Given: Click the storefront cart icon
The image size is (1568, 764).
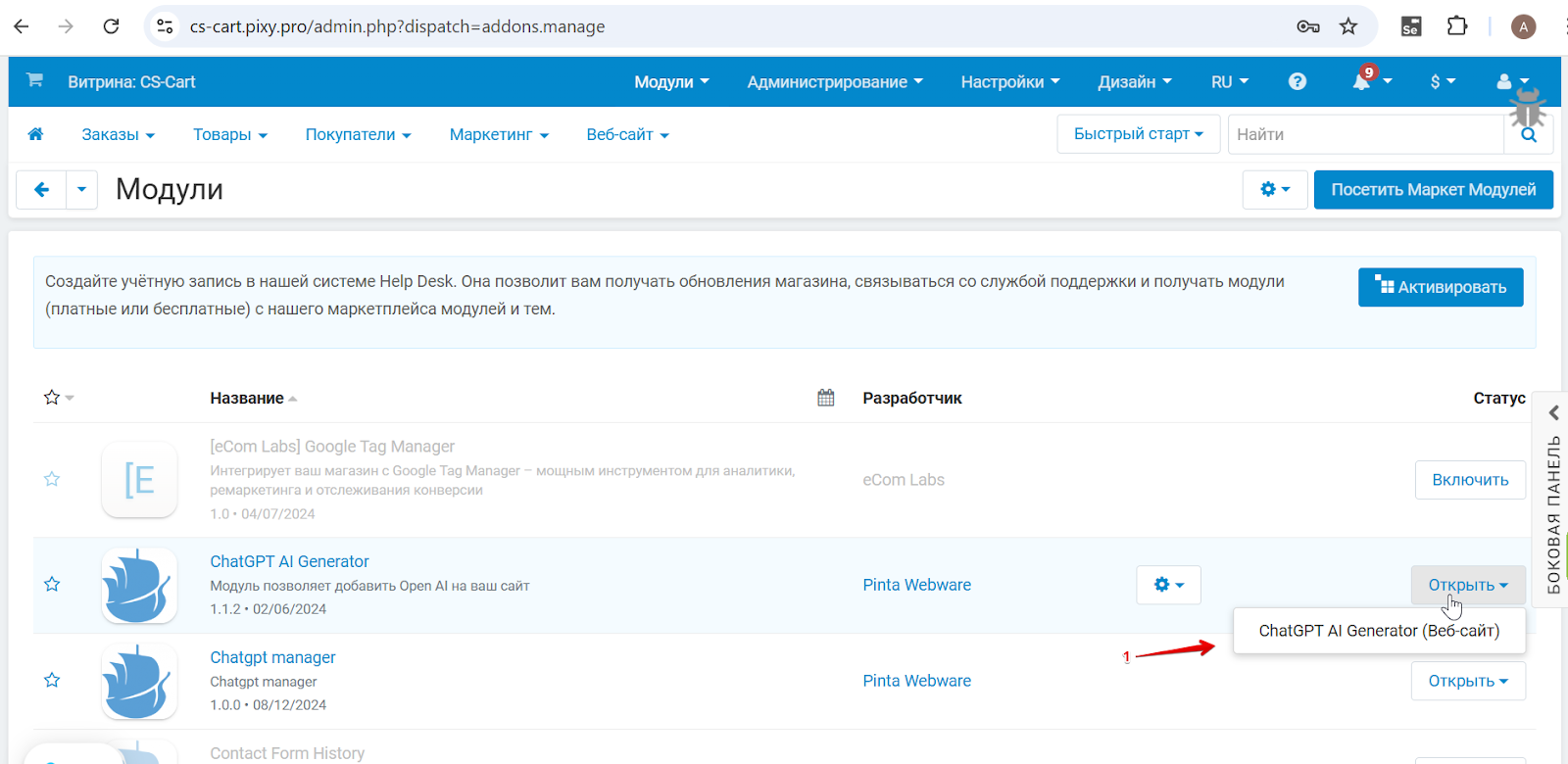Looking at the screenshot, I should pyautogui.click(x=34, y=80).
